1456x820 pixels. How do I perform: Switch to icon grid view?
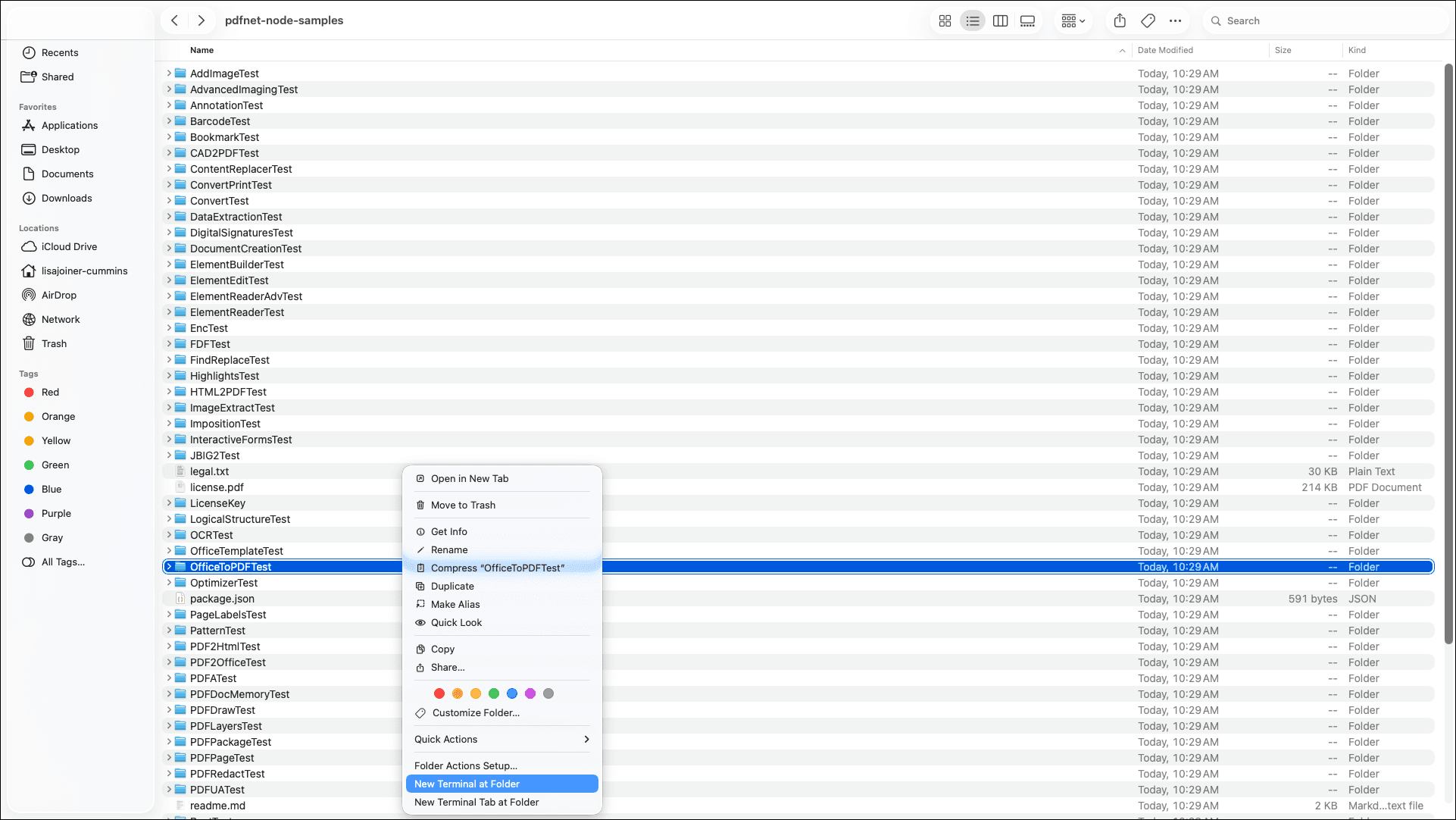pos(945,21)
